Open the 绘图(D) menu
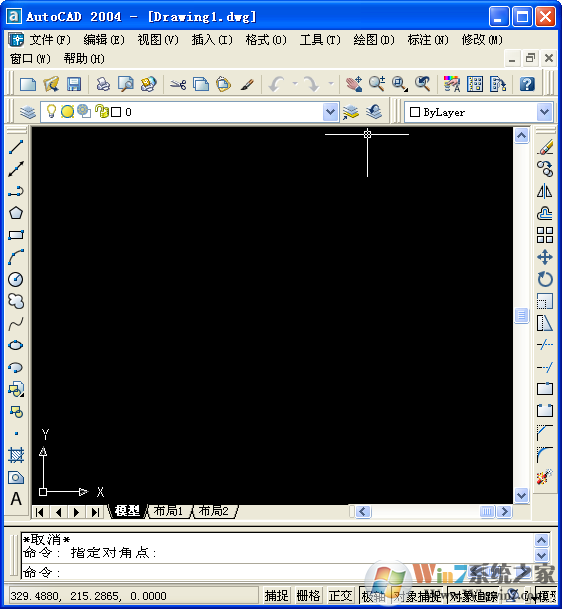The width and height of the screenshot is (562, 609). [x=374, y=40]
